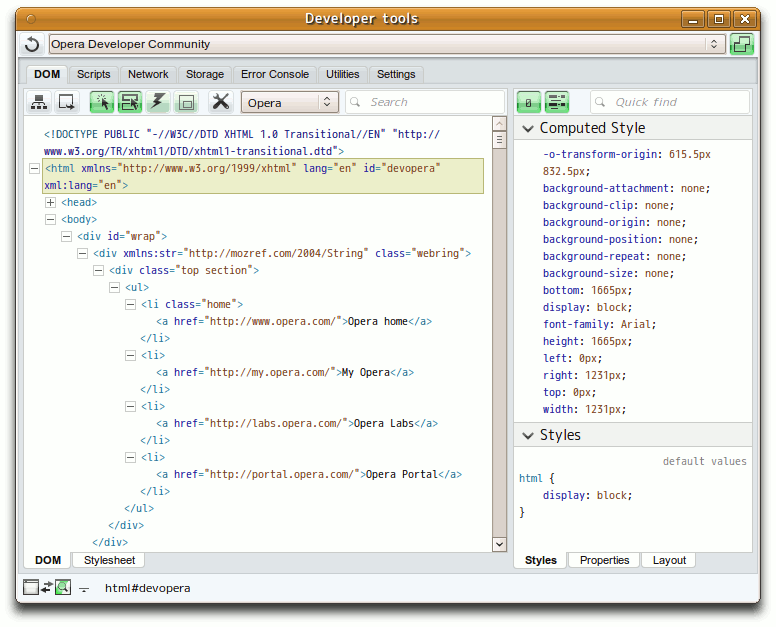Click the Quick find input field
This screenshot has width=776, height=627.
(671, 102)
